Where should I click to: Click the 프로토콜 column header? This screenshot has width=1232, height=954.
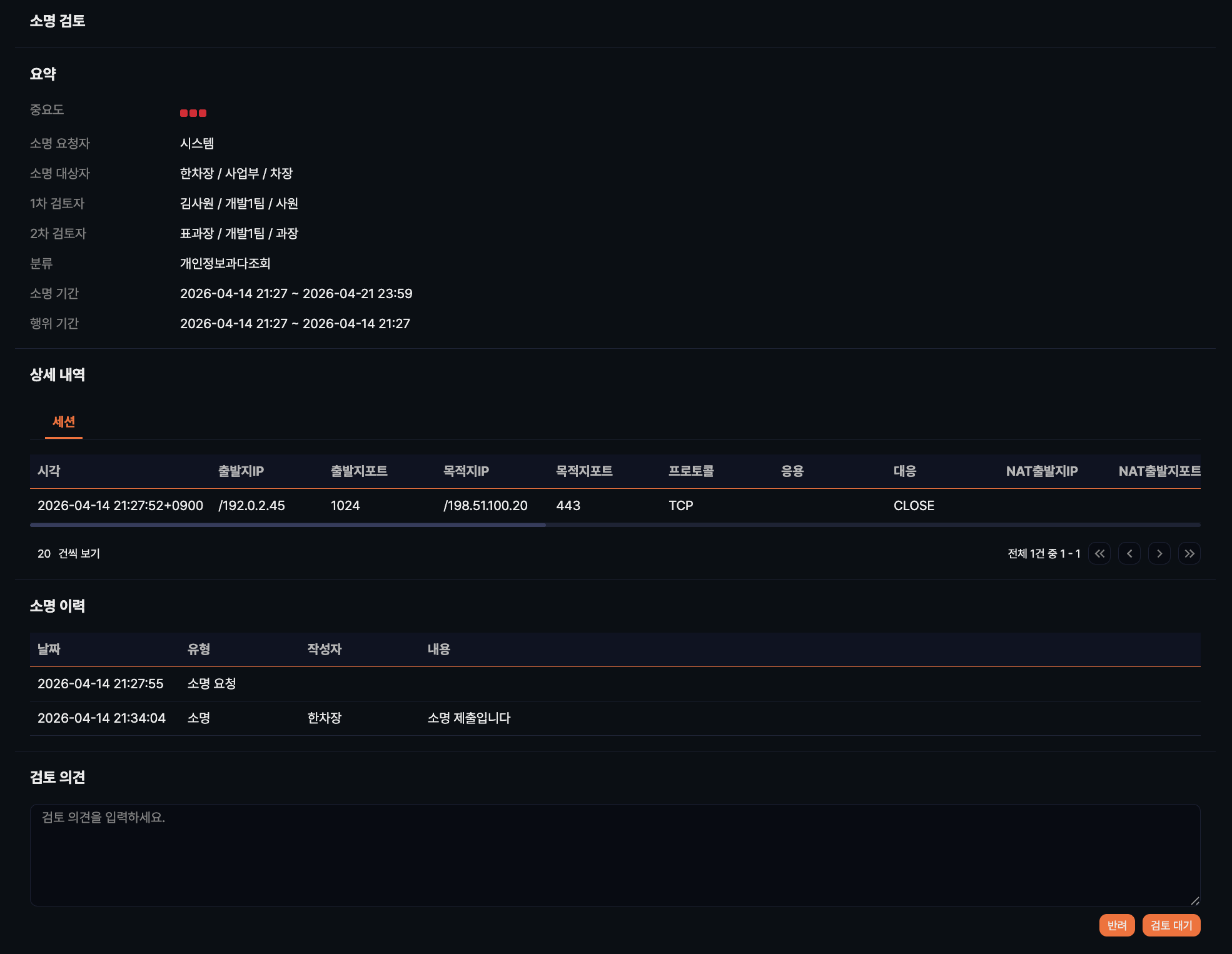(690, 471)
